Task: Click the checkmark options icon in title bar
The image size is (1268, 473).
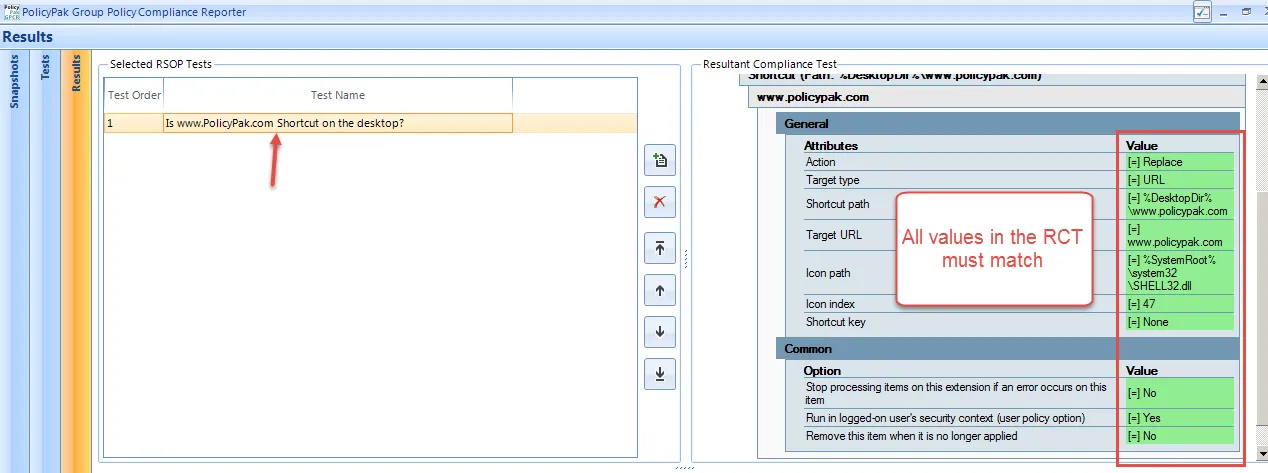Action: (1202, 12)
